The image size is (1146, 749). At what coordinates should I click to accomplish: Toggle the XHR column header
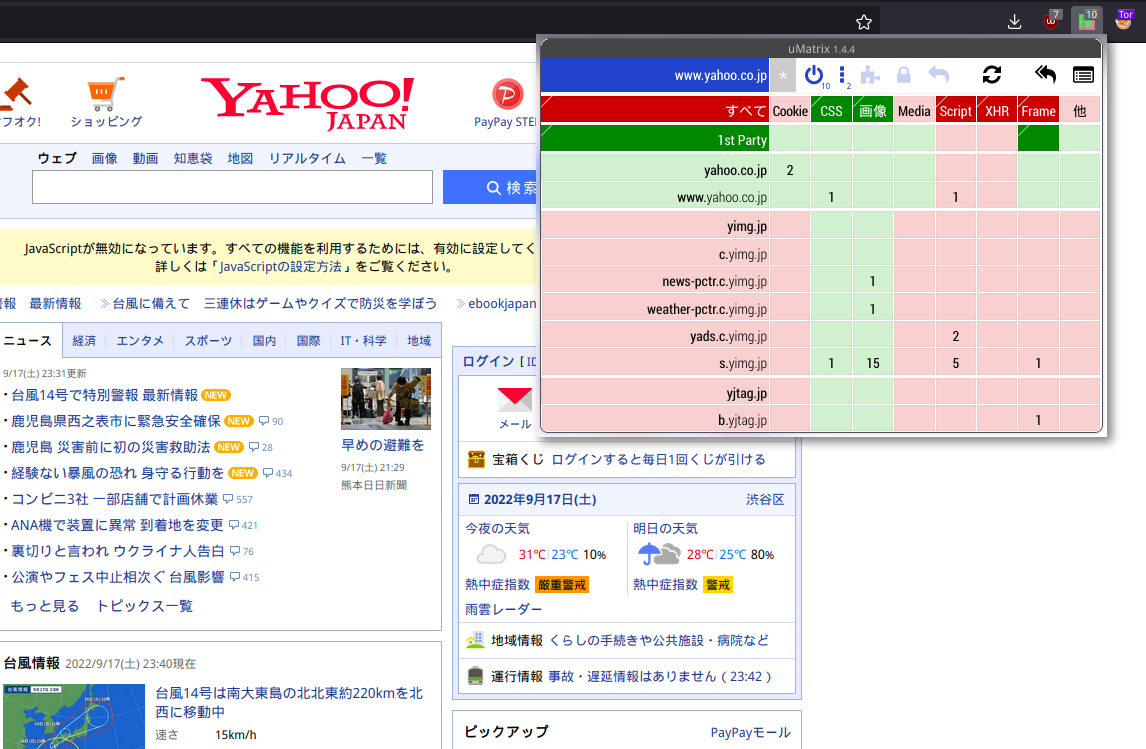click(997, 110)
